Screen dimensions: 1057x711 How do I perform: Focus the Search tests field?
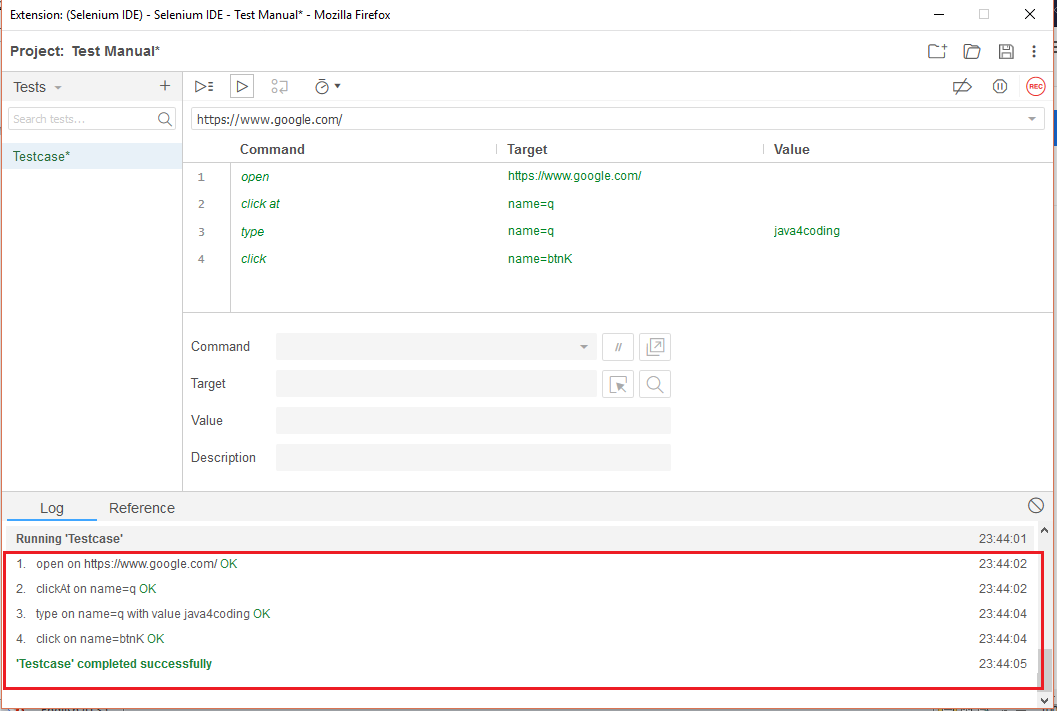tap(84, 119)
